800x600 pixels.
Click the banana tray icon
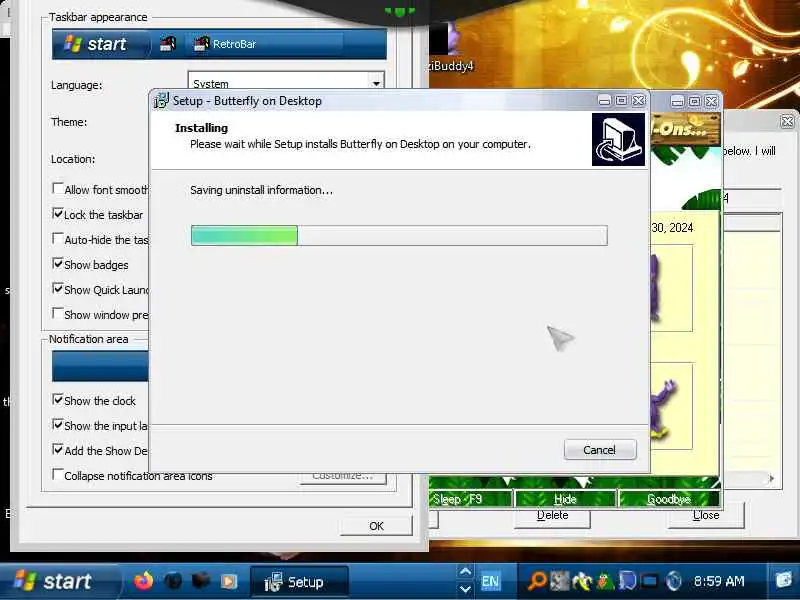[582, 581]
